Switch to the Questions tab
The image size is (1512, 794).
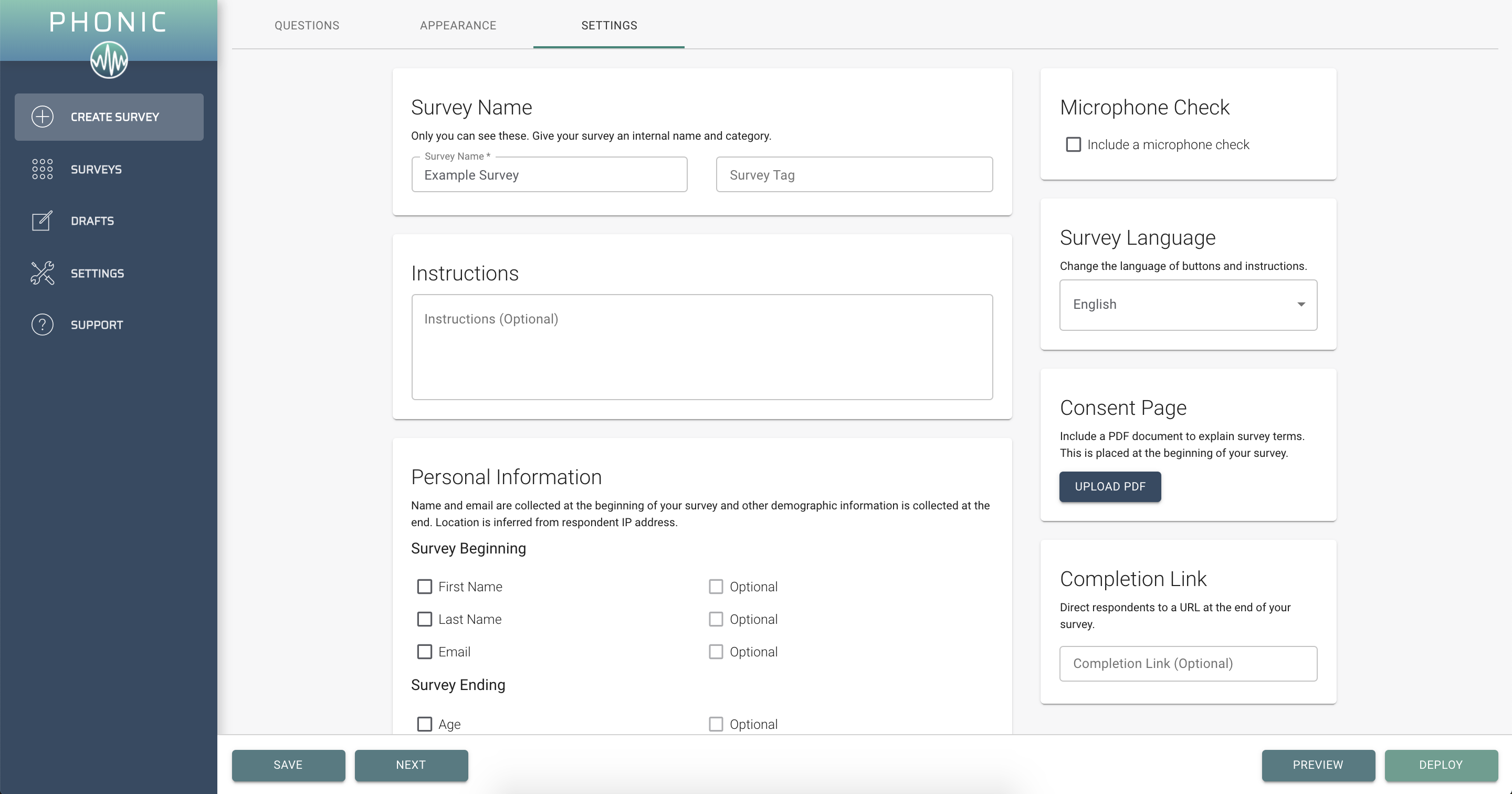coord(307,25)
